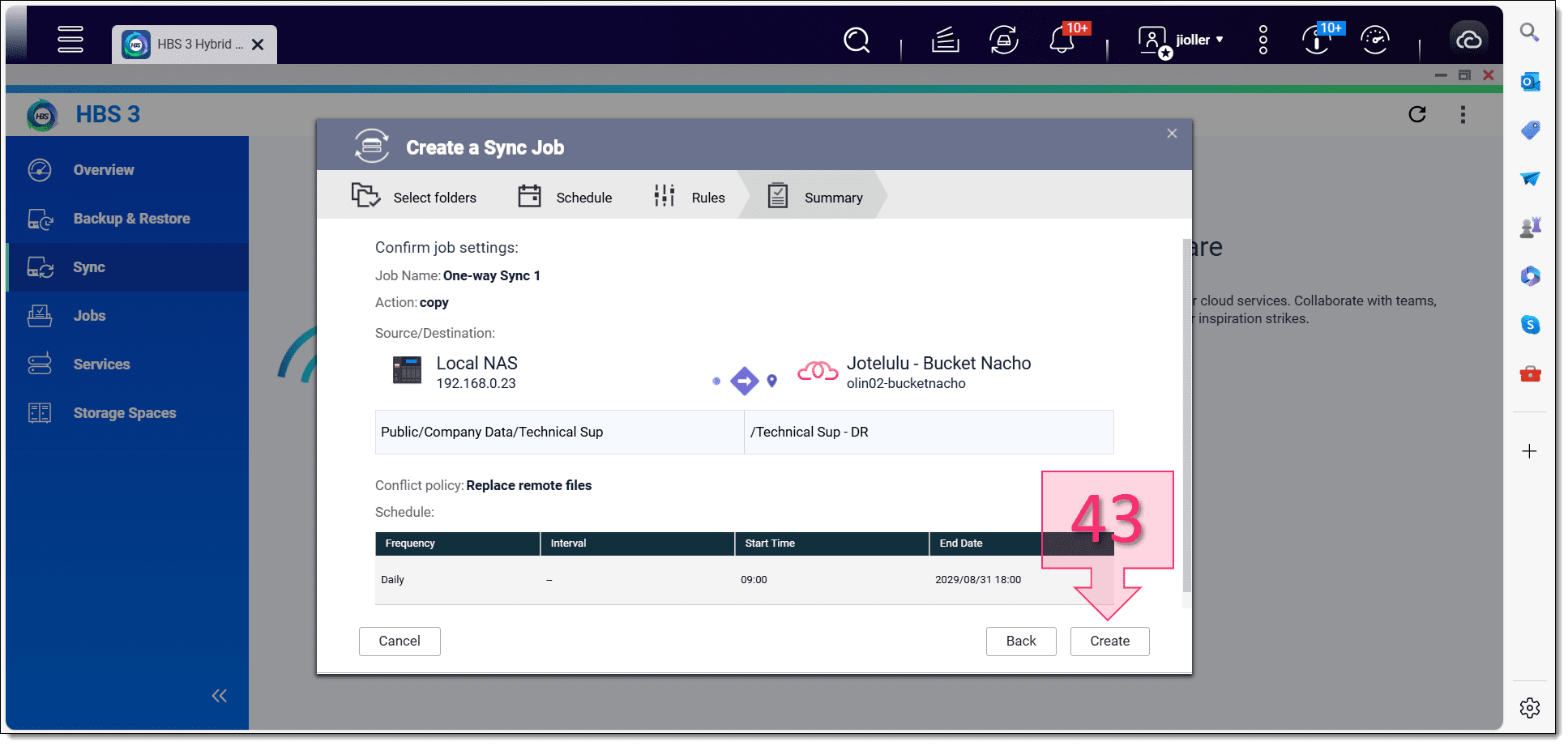The image size is (1568, 746).
Task: Open Skype in the browser sidebar
Action: click(1530, 325)
